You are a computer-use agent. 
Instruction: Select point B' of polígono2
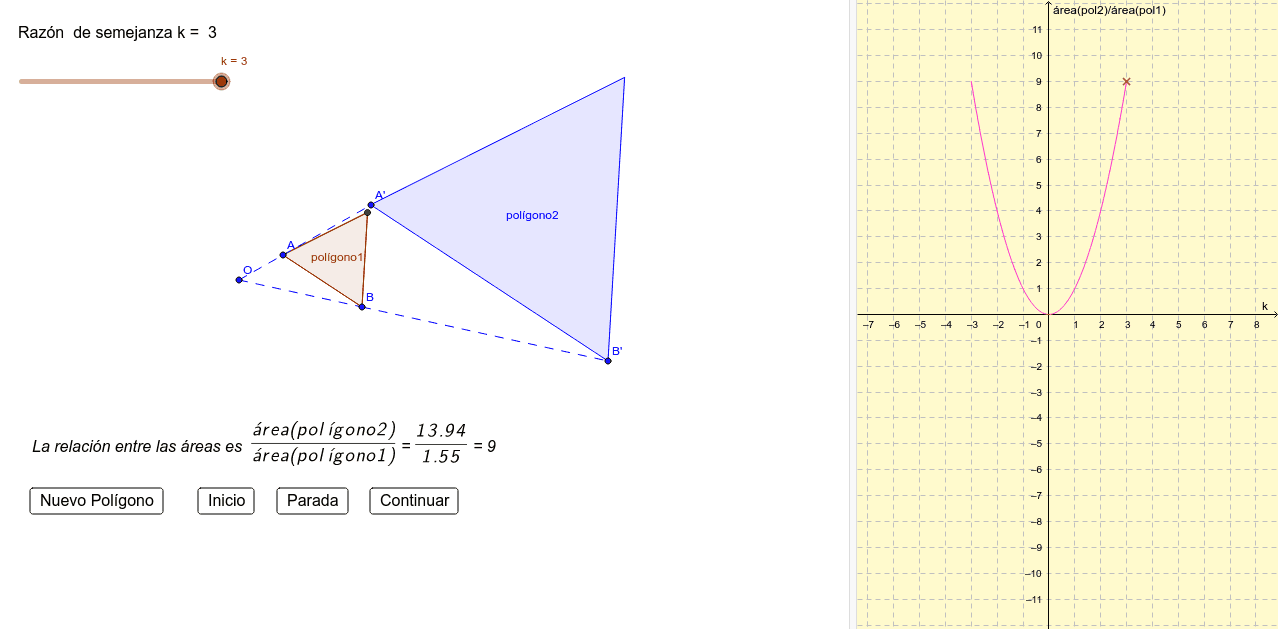(x=608, y=361)
